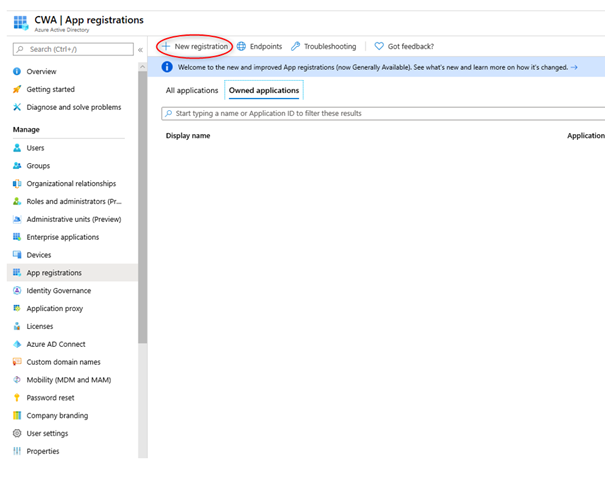
Task: Click the Diagnose and solve problems icon
Action: pyautogui.click(x=17, y=107)
